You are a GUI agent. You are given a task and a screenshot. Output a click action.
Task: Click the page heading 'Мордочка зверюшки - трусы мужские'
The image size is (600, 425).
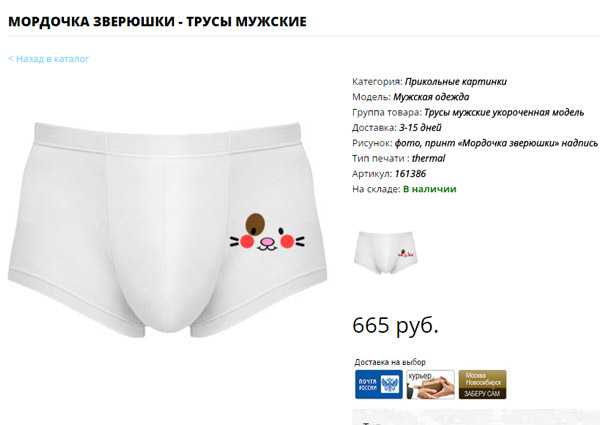pos(157,21)
